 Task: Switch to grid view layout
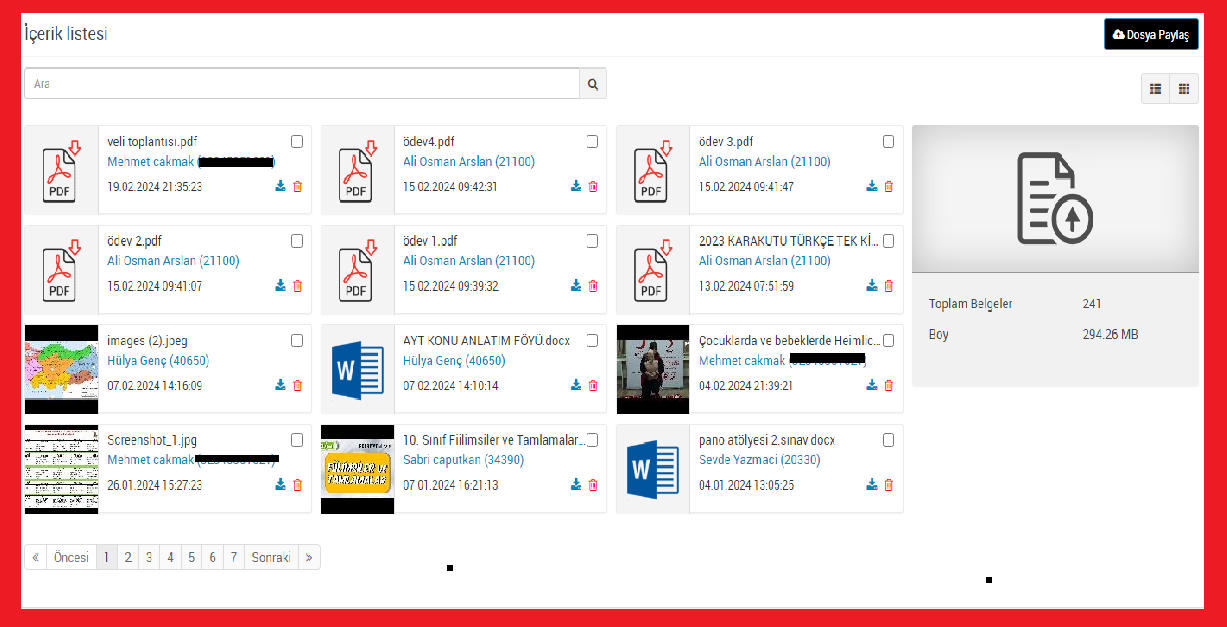1184,89
